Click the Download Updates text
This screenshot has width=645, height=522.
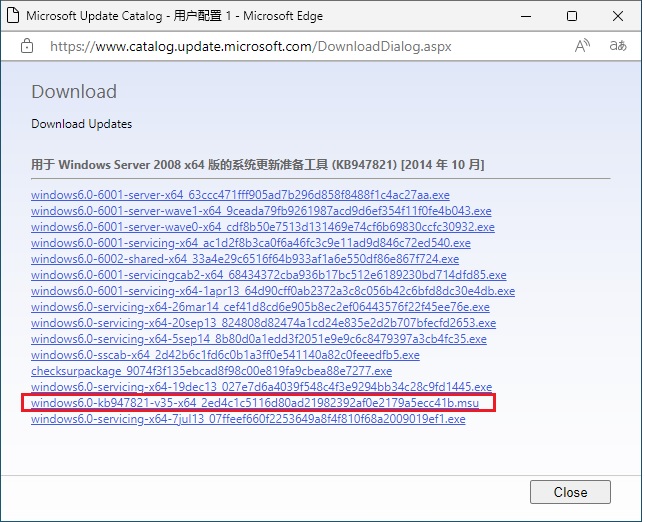click(x=81, y=124)
